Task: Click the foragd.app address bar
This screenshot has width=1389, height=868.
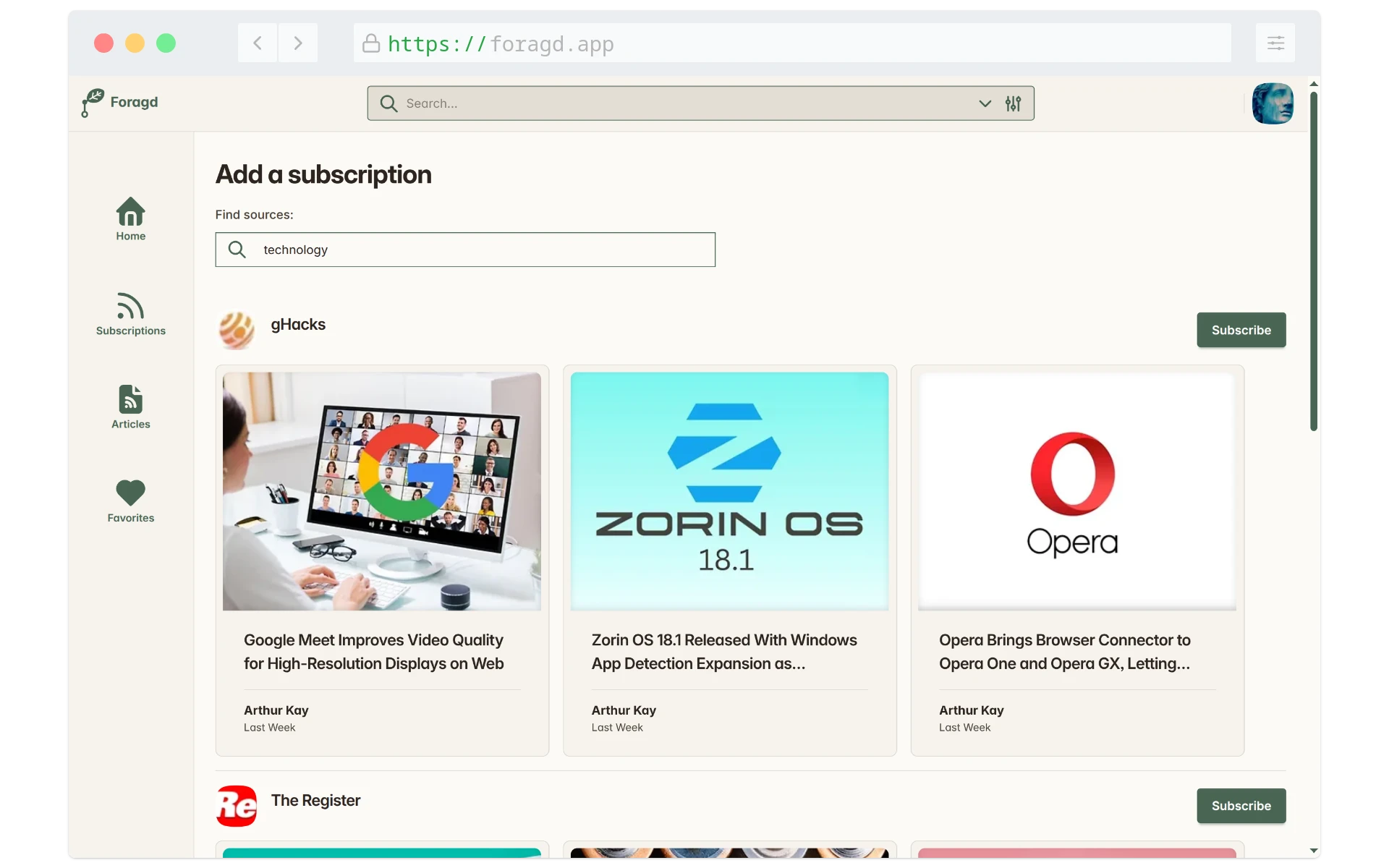Action: coord(792,43)
